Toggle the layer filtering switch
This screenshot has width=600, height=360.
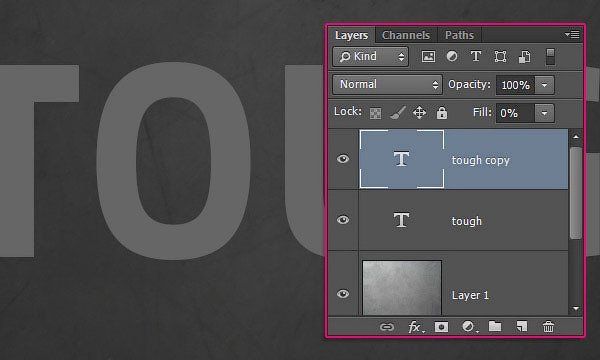pyautogui.click(x=550, y=57)
